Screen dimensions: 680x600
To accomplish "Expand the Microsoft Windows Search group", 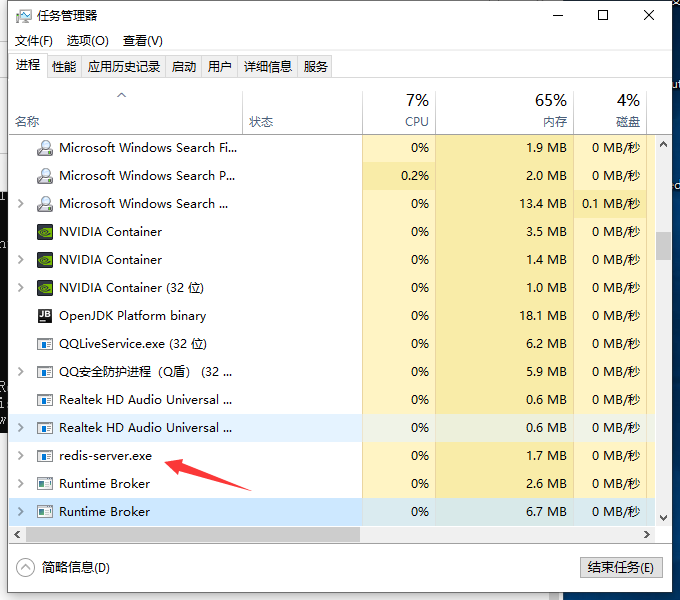I will [20, 204].
